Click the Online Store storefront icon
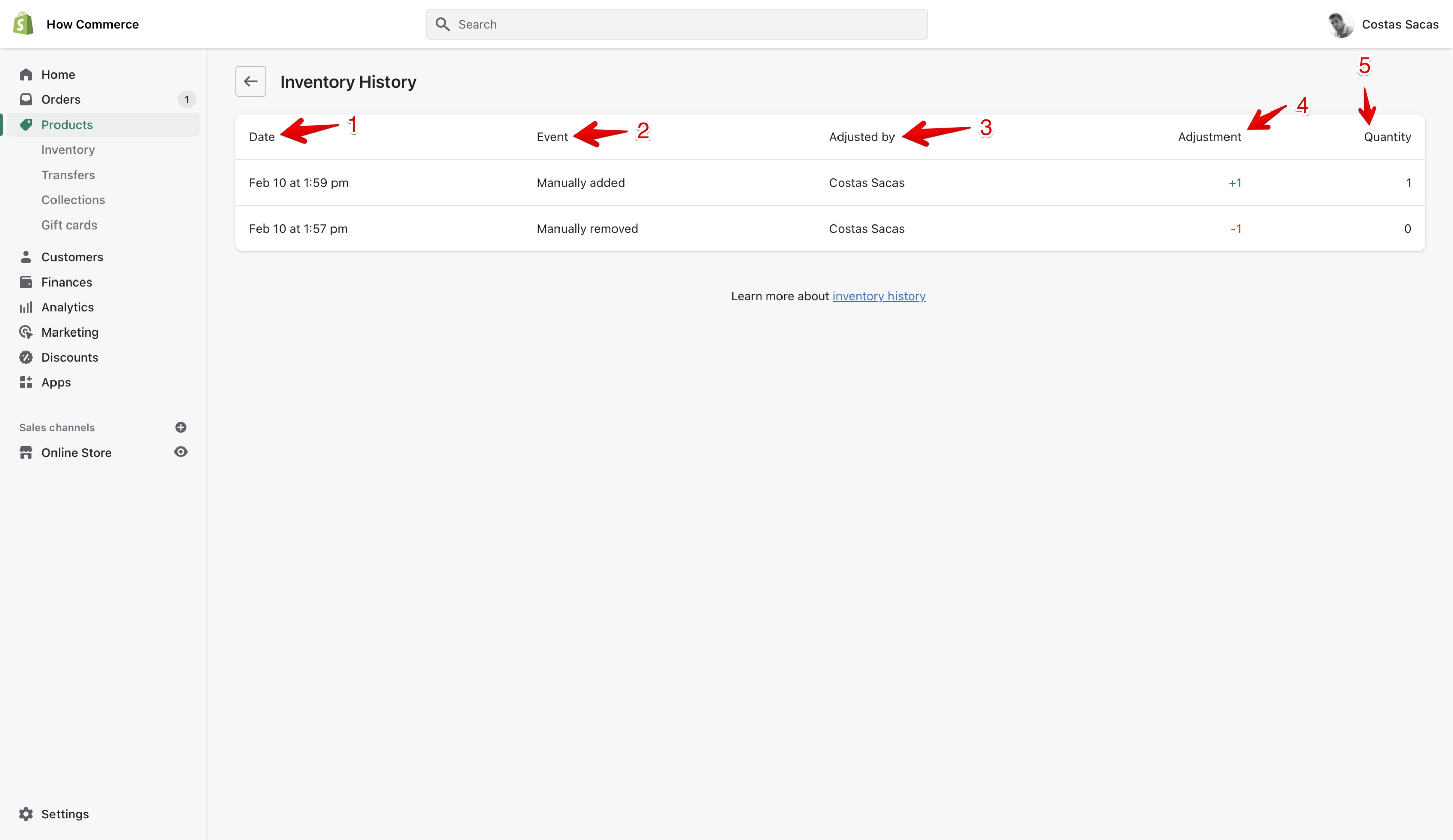 coord(26,453)
